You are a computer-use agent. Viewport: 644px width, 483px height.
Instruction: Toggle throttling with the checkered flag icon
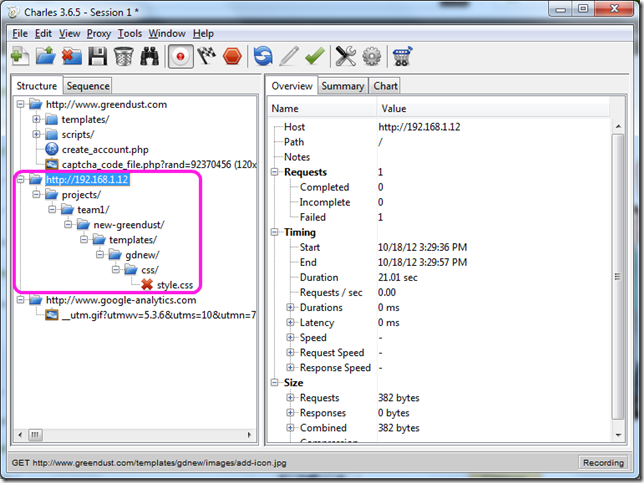coord(207,56)
